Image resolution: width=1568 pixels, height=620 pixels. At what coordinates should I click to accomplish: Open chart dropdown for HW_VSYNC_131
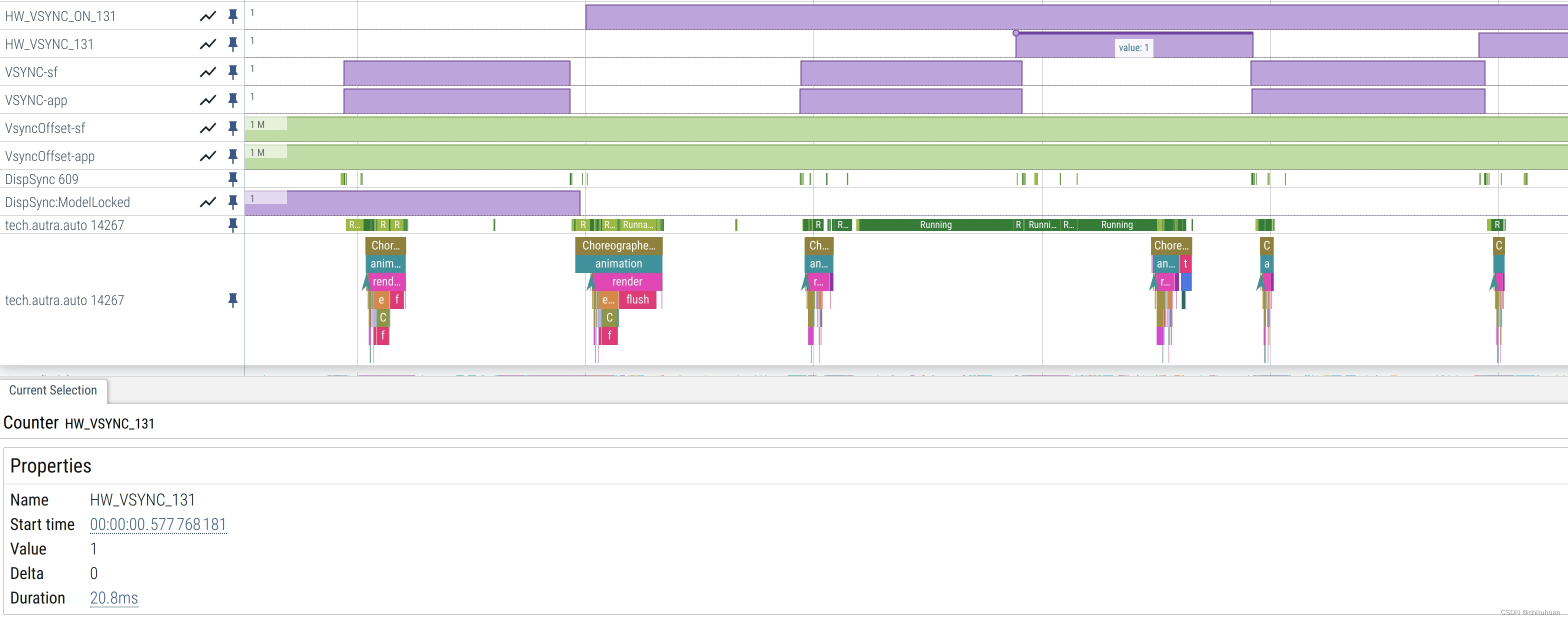208,44
